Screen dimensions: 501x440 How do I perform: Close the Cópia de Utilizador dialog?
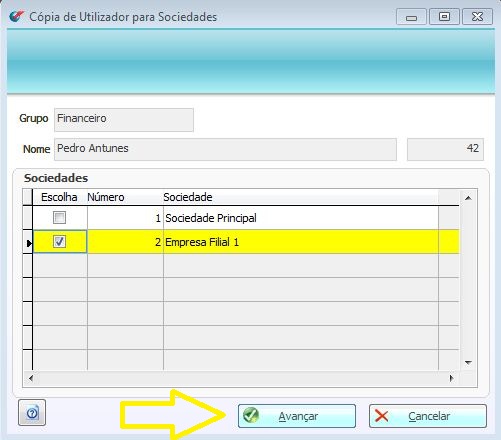[477, 17]
